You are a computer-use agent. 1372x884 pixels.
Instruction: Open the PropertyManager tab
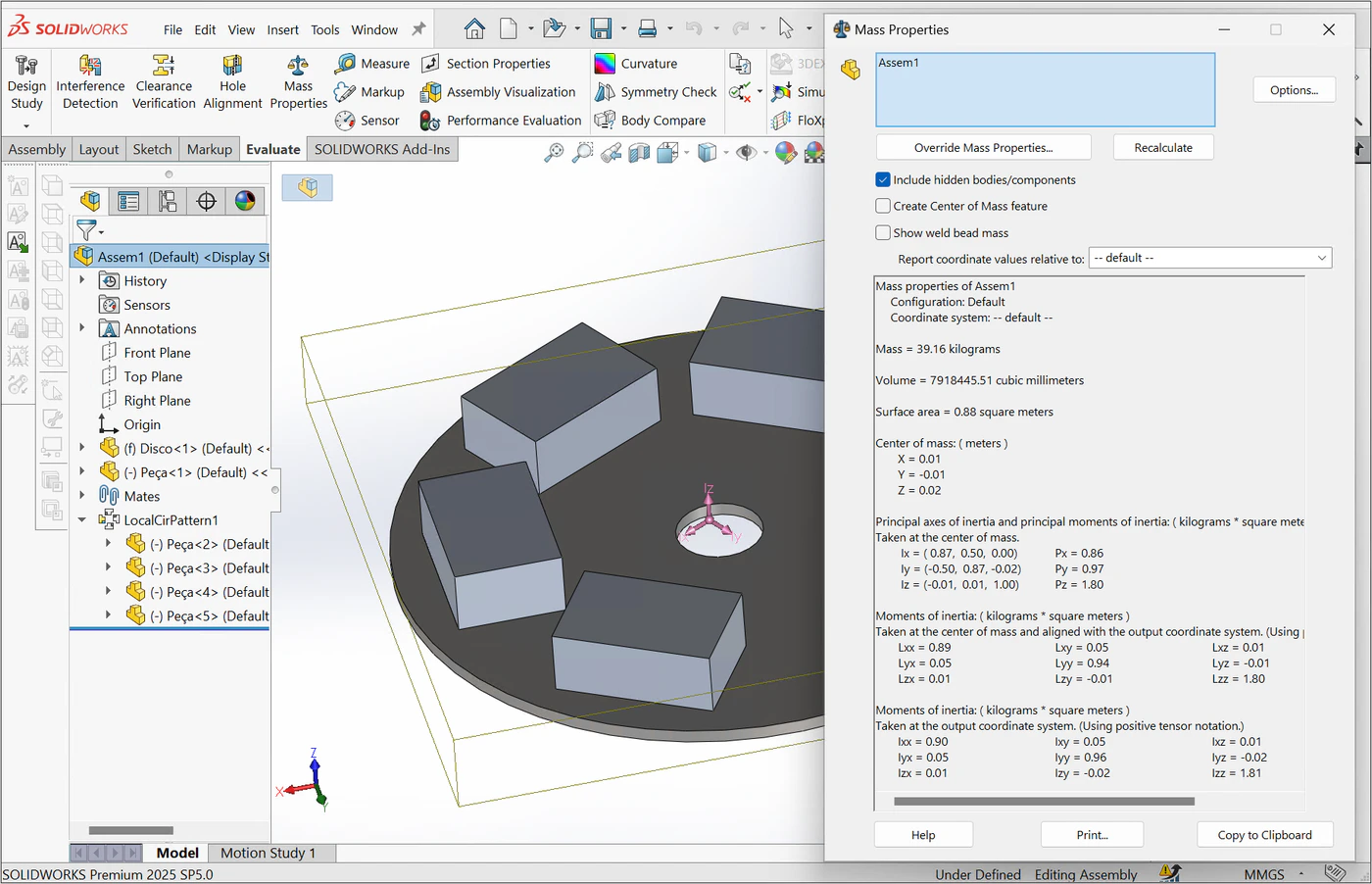[128, 201]
